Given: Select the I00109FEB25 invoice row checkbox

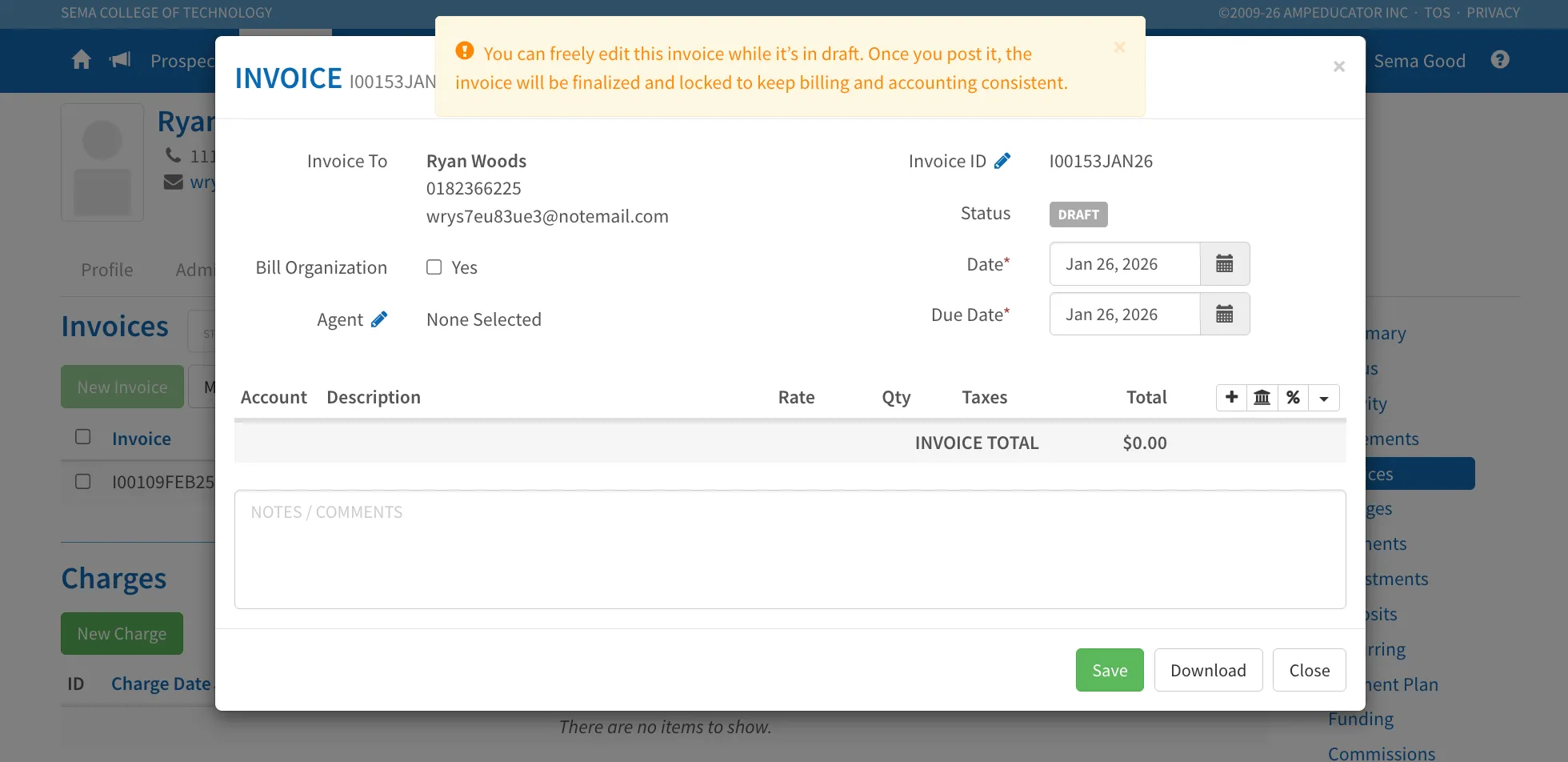Looking at the screenshot, I should coord(82,481).
